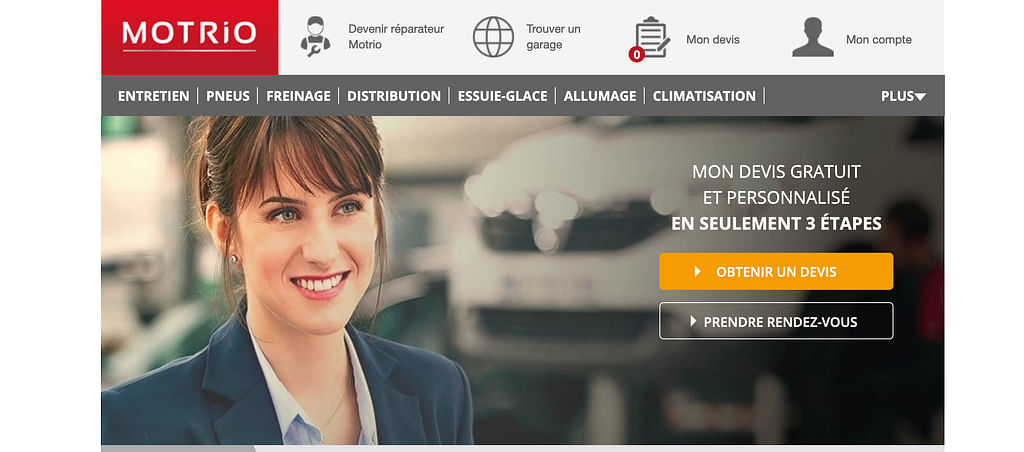Click the arrow on Obtenir un devis
This screenshot has height=452, width=1024.
[x=697, y=271]
